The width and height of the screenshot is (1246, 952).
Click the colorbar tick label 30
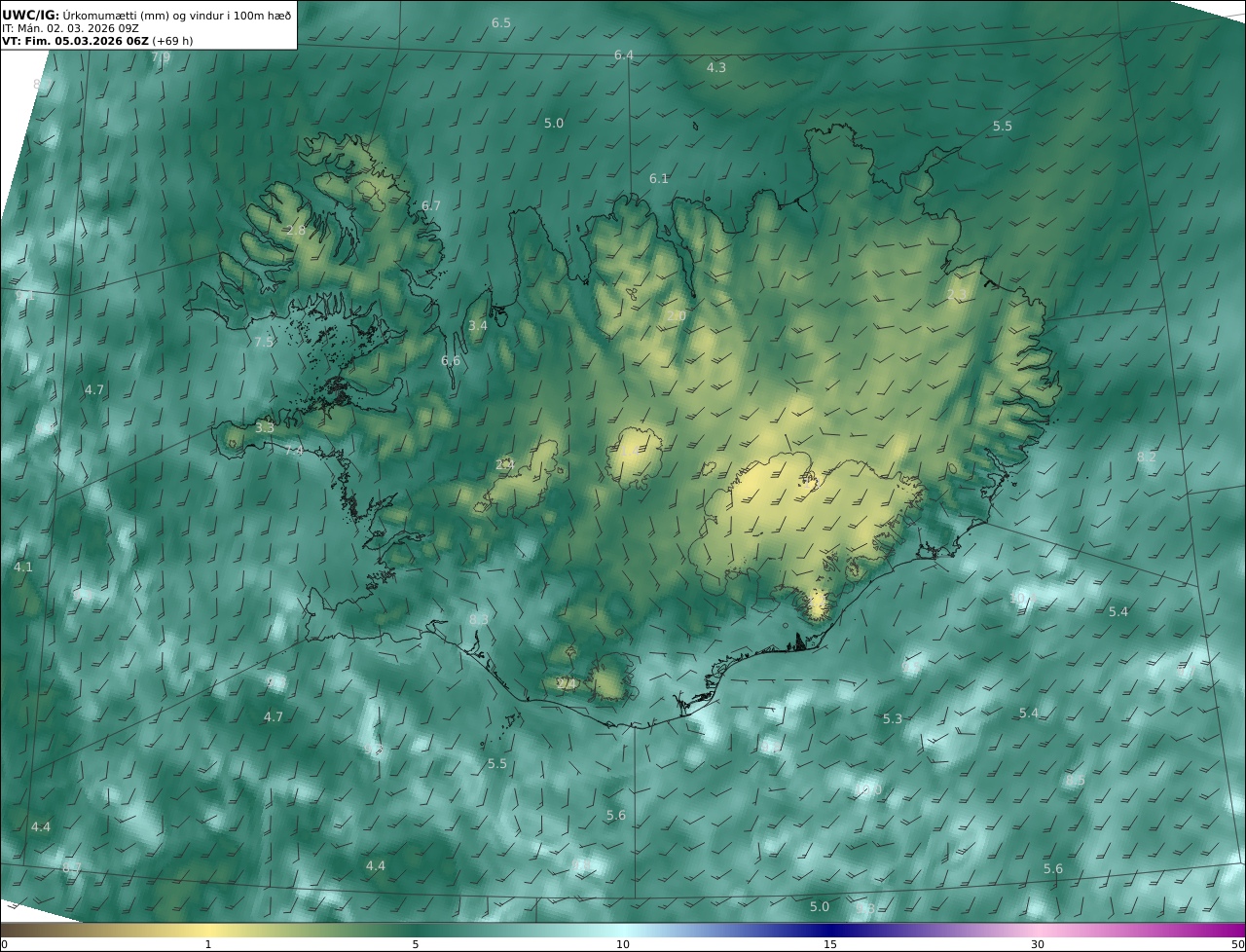(1038, 944)
